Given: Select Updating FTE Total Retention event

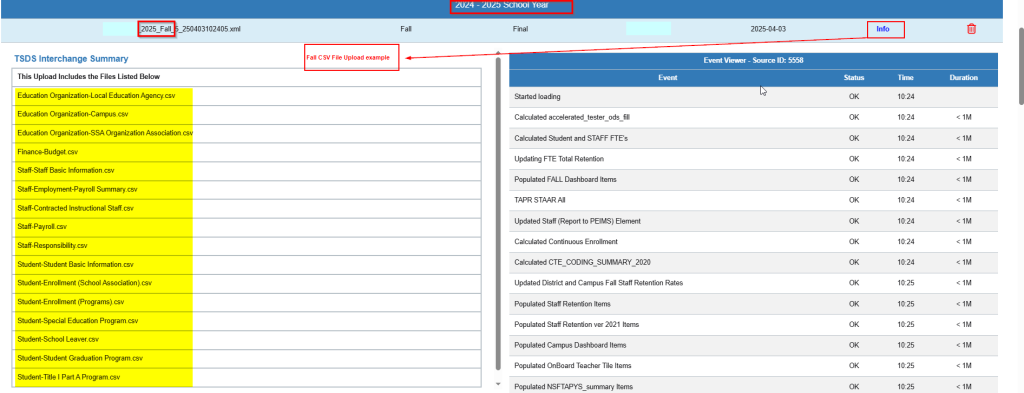Looking at the screenshot, I should tap(753, 159).
